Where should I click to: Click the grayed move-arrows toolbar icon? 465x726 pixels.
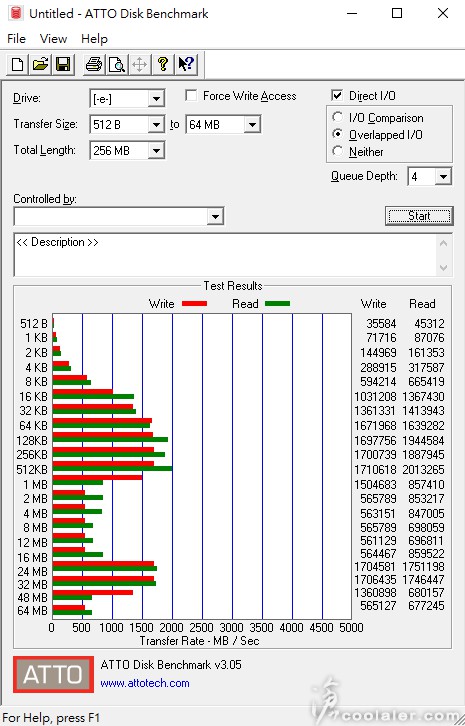pos(139,64)
